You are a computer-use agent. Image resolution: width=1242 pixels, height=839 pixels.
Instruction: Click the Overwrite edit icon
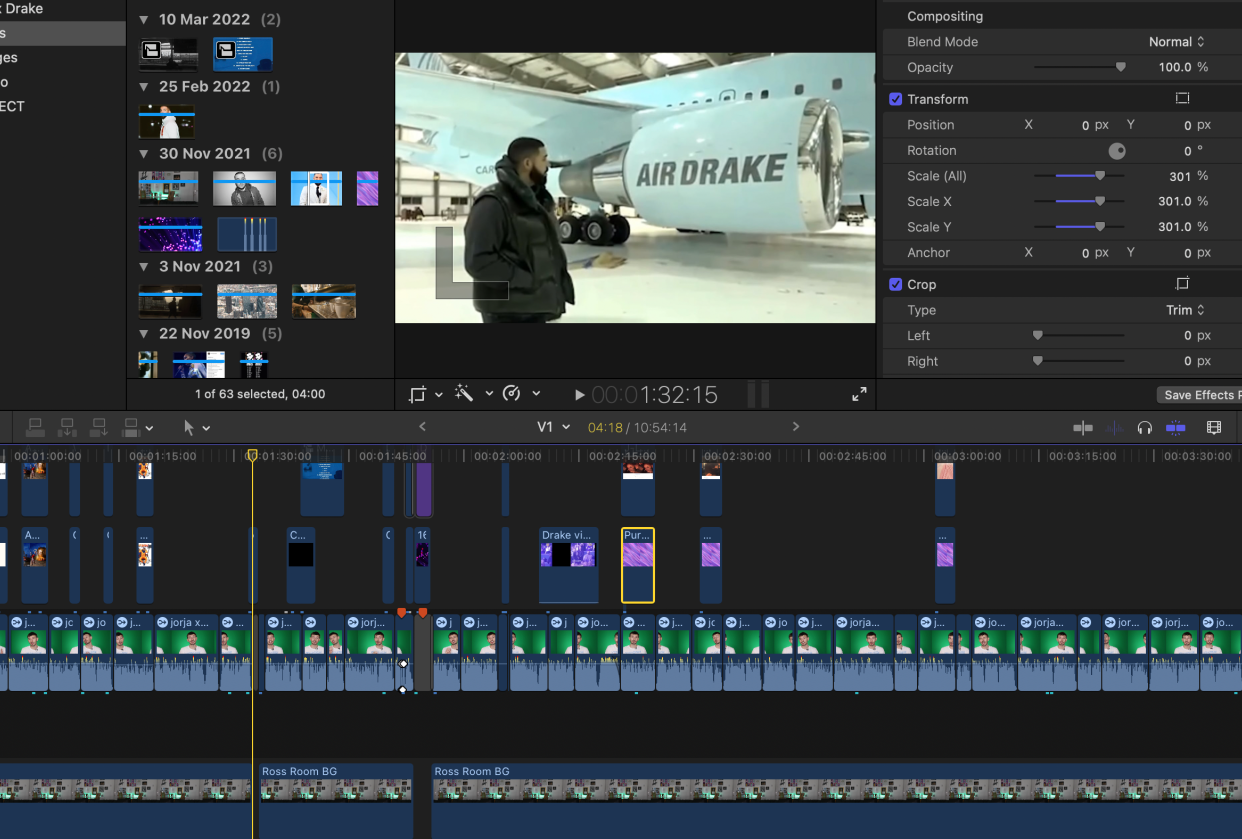click(130, 427)
